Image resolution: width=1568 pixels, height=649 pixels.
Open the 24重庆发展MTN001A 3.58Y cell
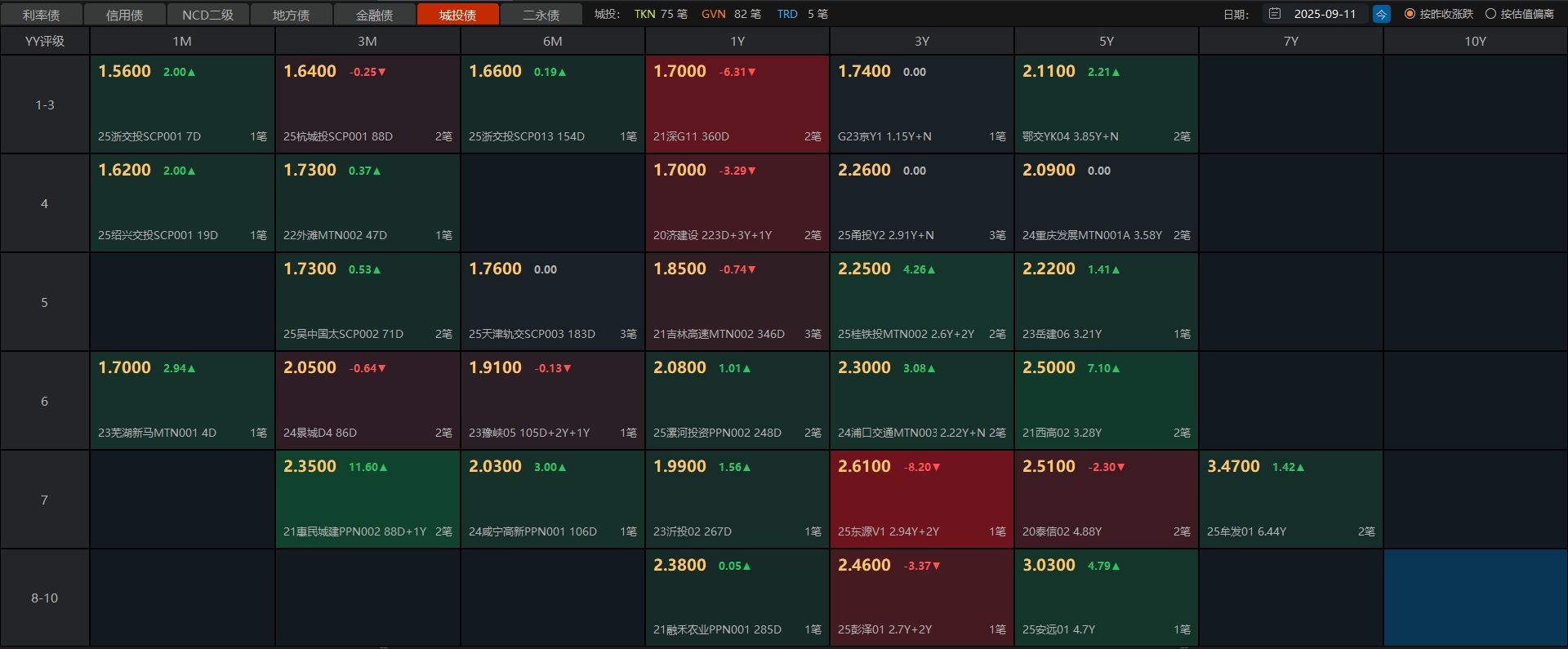coord(1107,203)
